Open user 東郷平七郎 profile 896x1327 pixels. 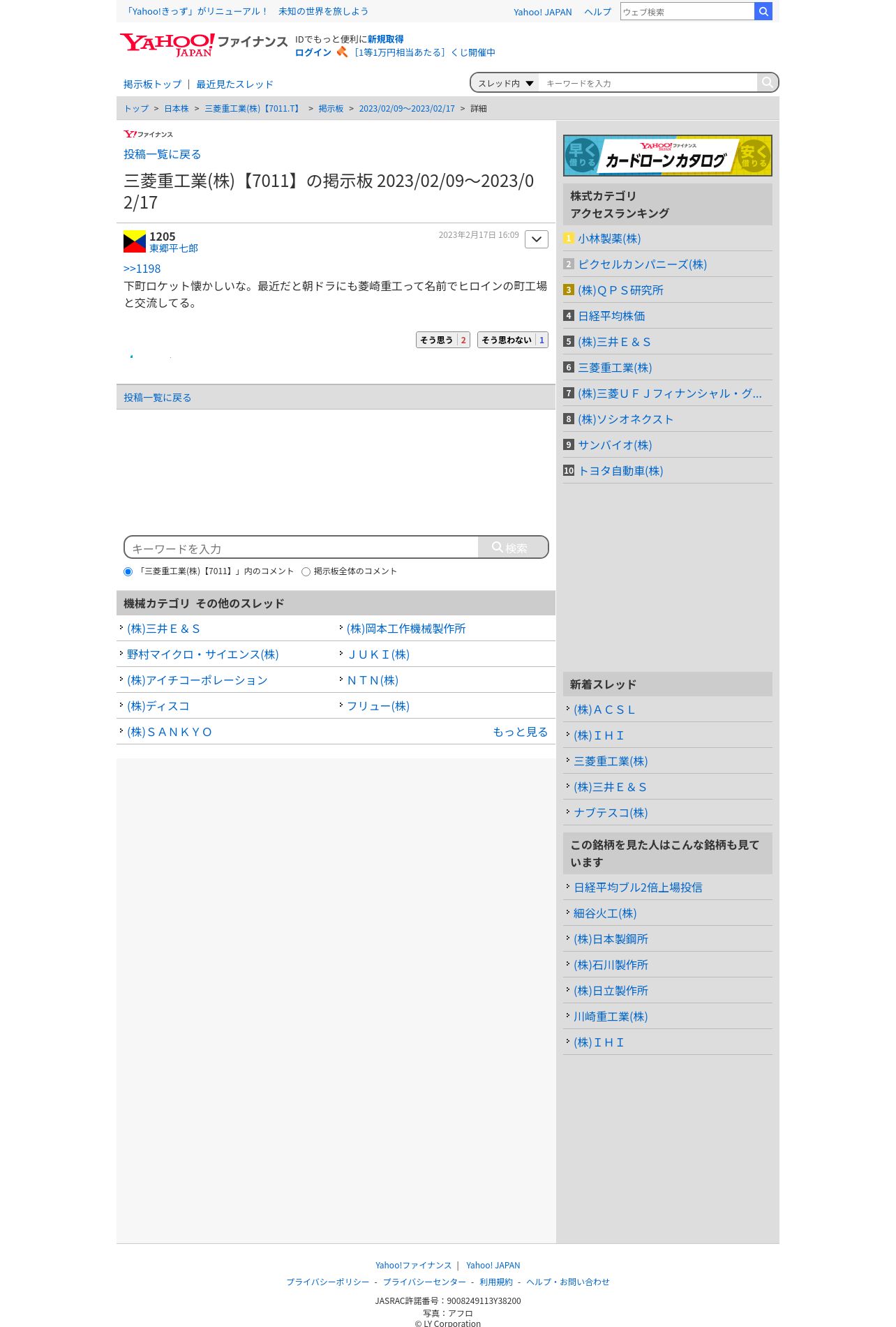(x=174, y=248)
